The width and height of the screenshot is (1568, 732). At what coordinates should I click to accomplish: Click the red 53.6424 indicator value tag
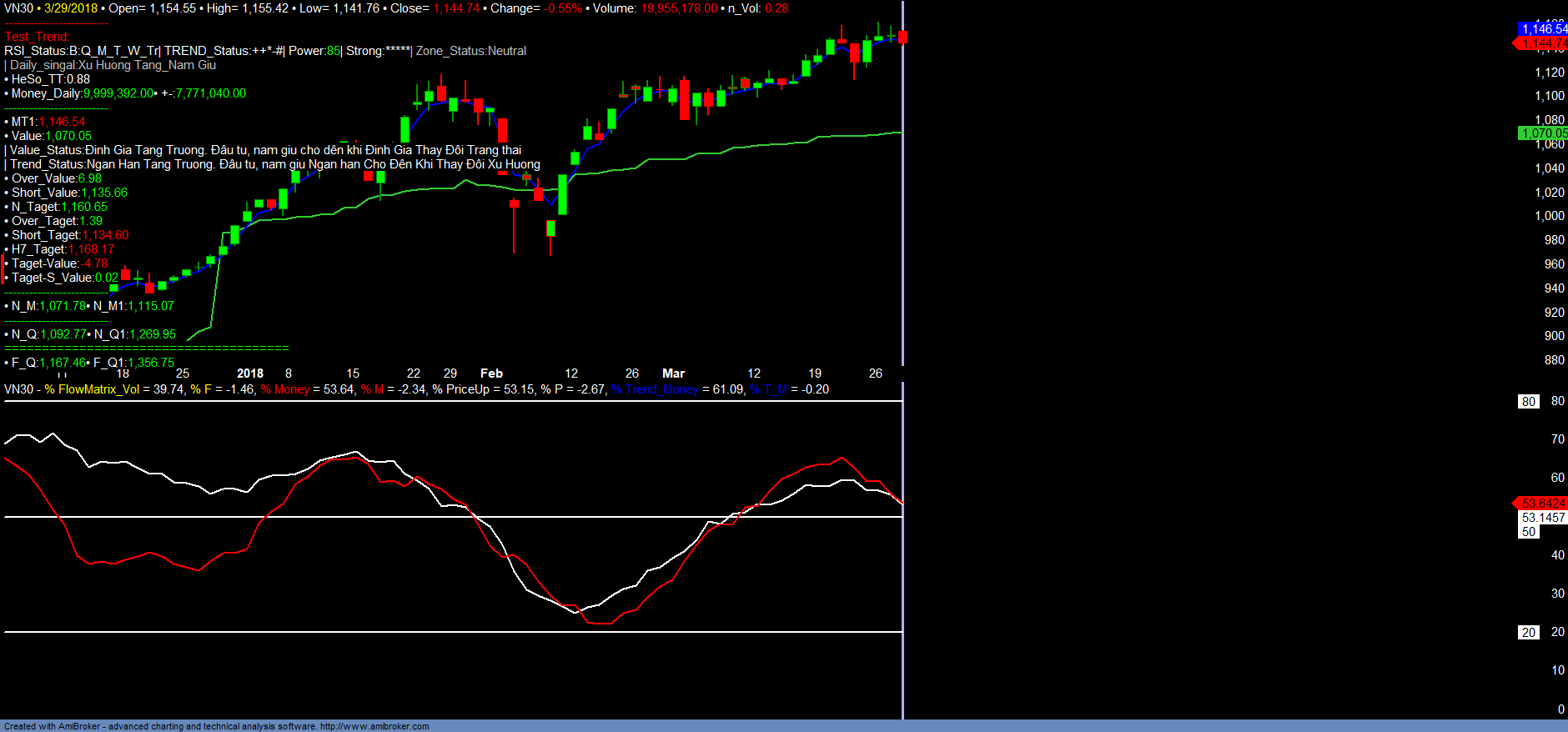coord(1542,504)
